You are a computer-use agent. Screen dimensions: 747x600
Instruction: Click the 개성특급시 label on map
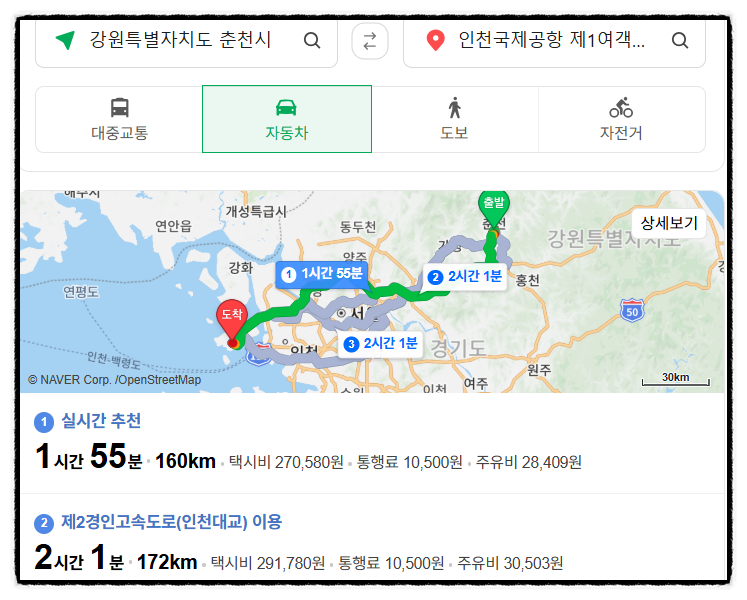click(x=256, y=211)
